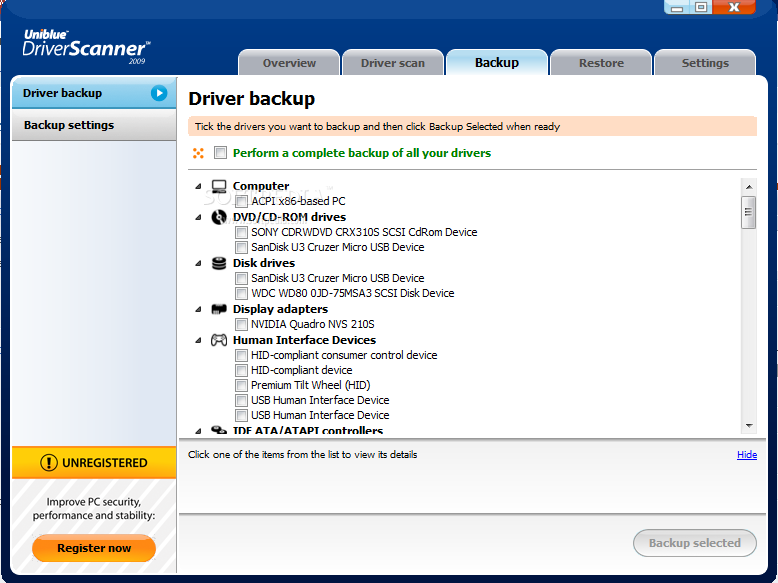
Task: Open Backup settings in the sidebar
Action: click(94, 125)
